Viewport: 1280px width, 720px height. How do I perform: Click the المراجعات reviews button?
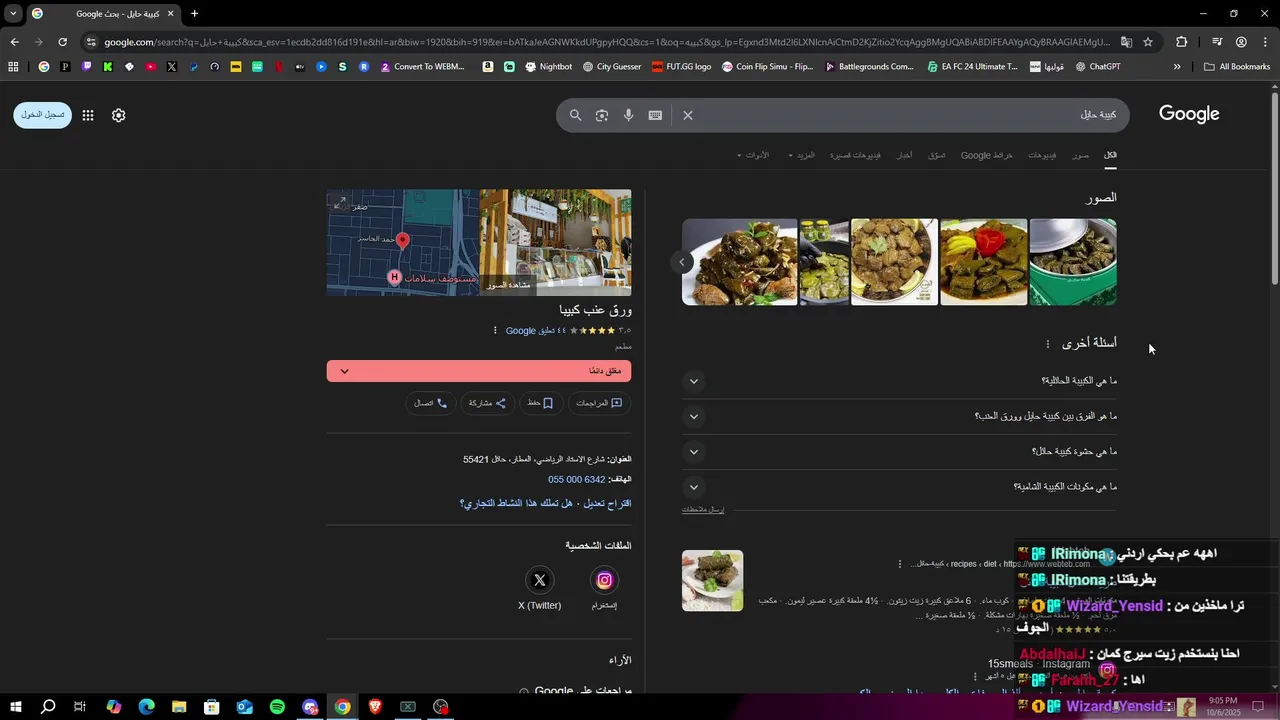point(599,403)
